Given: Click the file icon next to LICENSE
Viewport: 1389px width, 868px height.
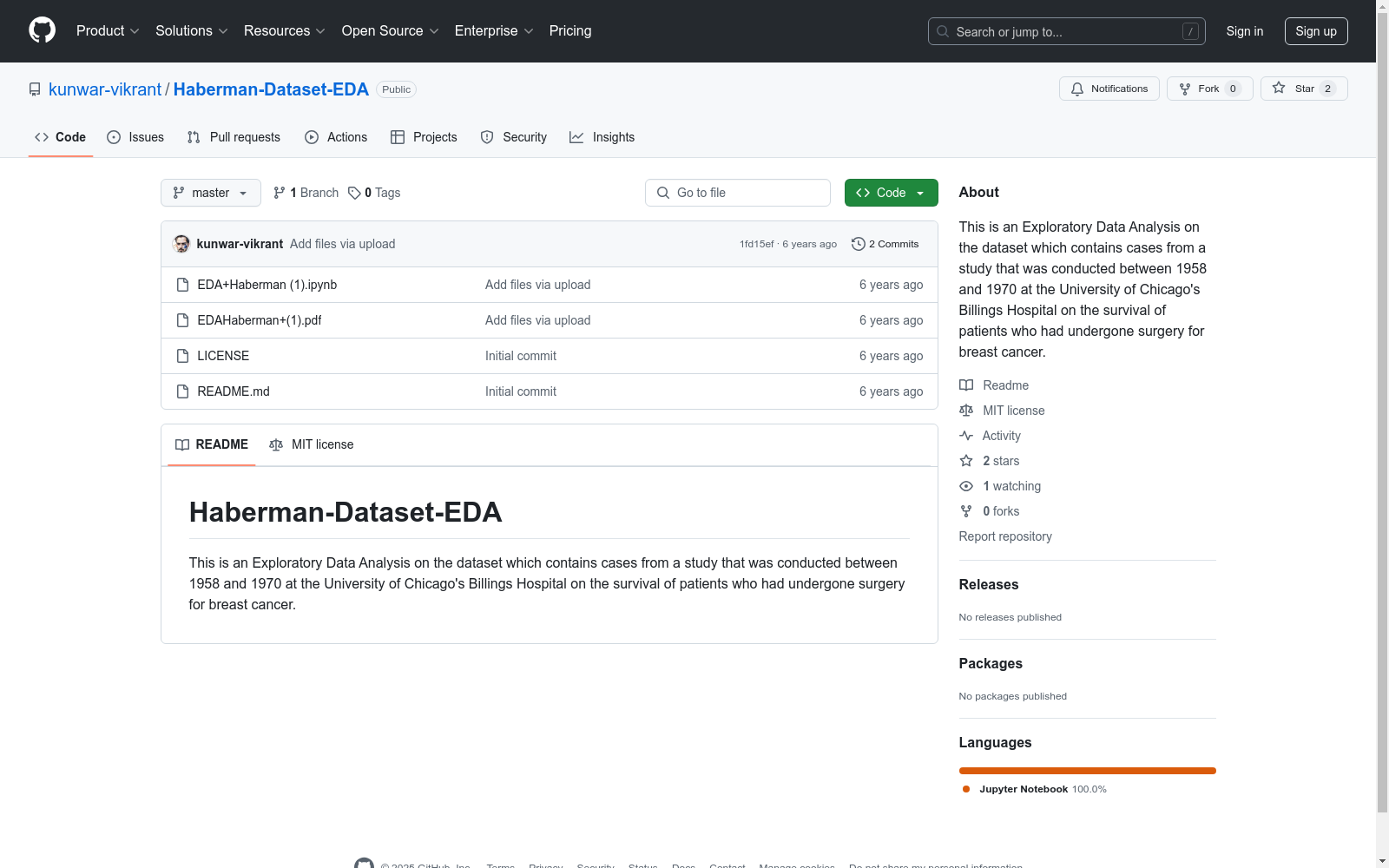Looking at the screenshot, I should point(182,356).
